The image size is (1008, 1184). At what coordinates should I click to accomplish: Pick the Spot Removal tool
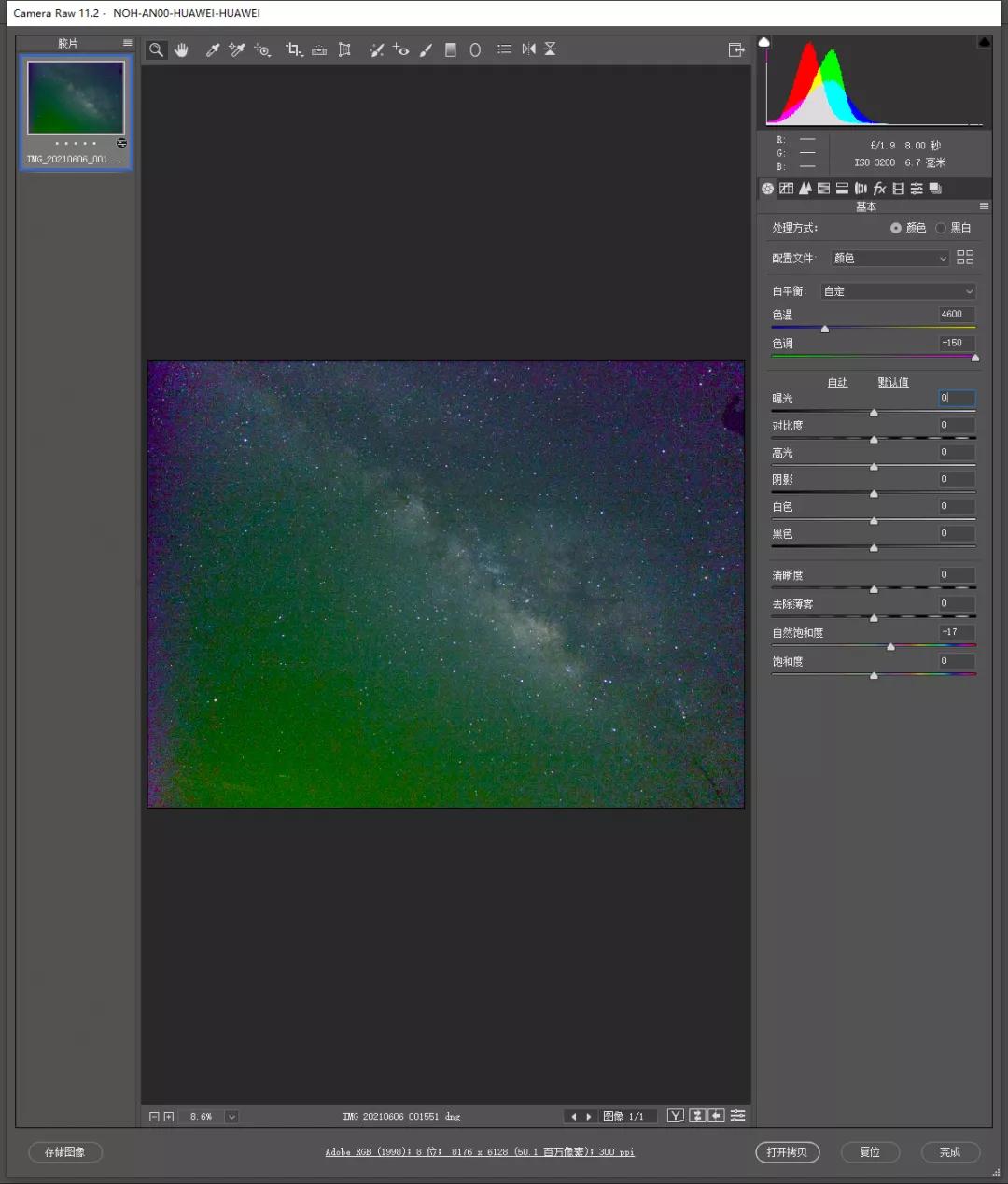(x=376, y=50)
